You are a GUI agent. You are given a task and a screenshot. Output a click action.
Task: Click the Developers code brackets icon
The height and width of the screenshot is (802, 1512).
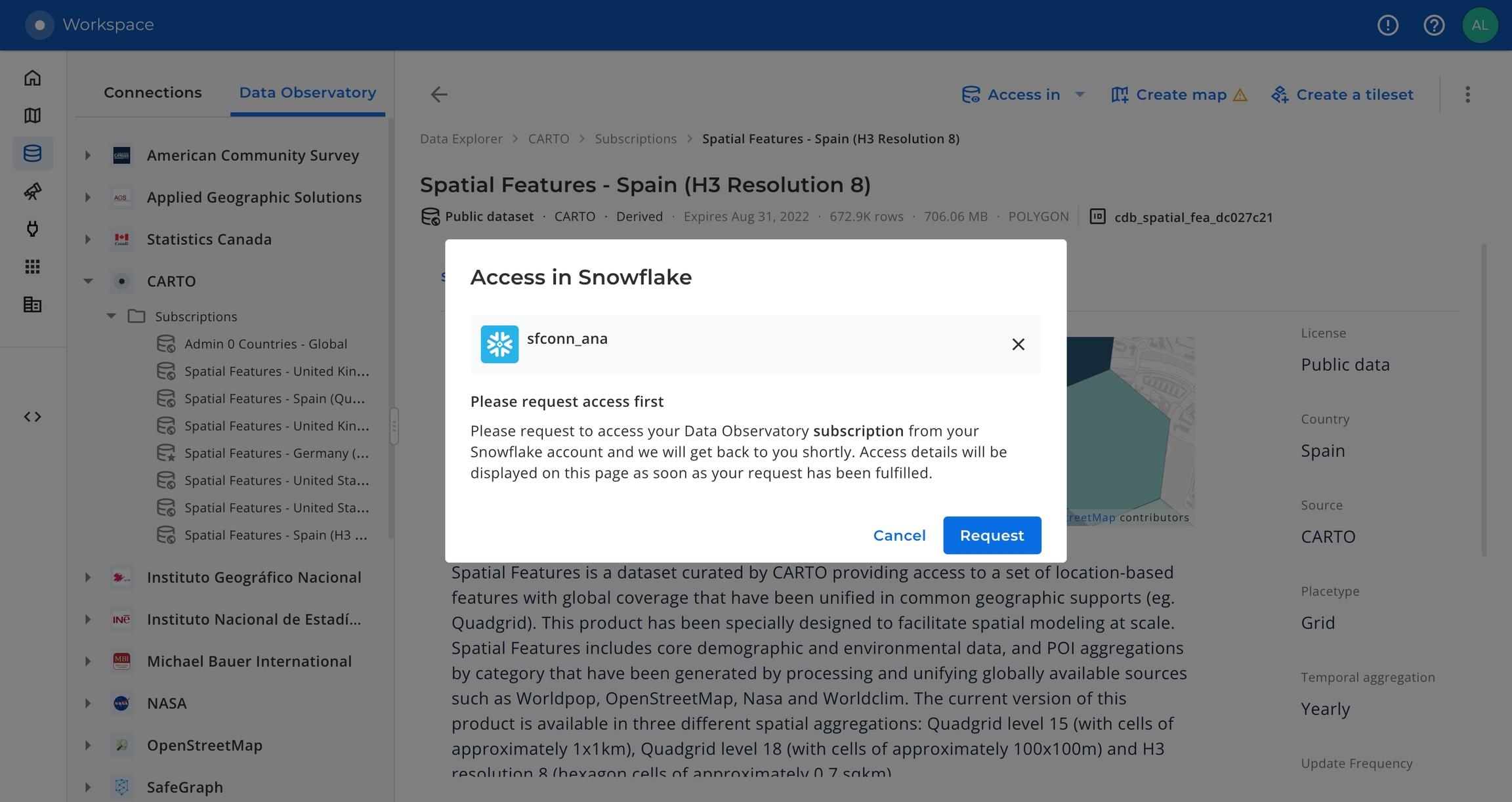click(x=32, y=417)
